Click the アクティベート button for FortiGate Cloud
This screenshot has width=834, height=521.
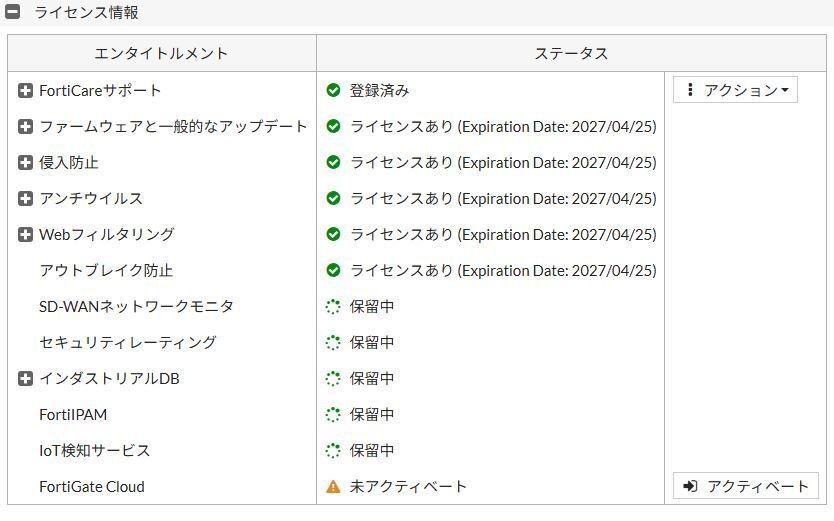click(746, 486)
